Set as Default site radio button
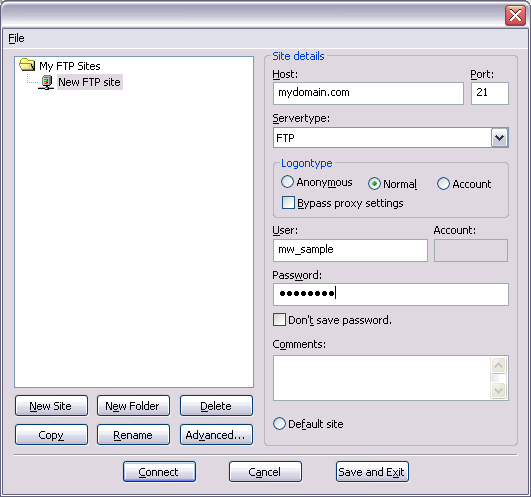This screenshot has width=531, height=497. [279, 424]
